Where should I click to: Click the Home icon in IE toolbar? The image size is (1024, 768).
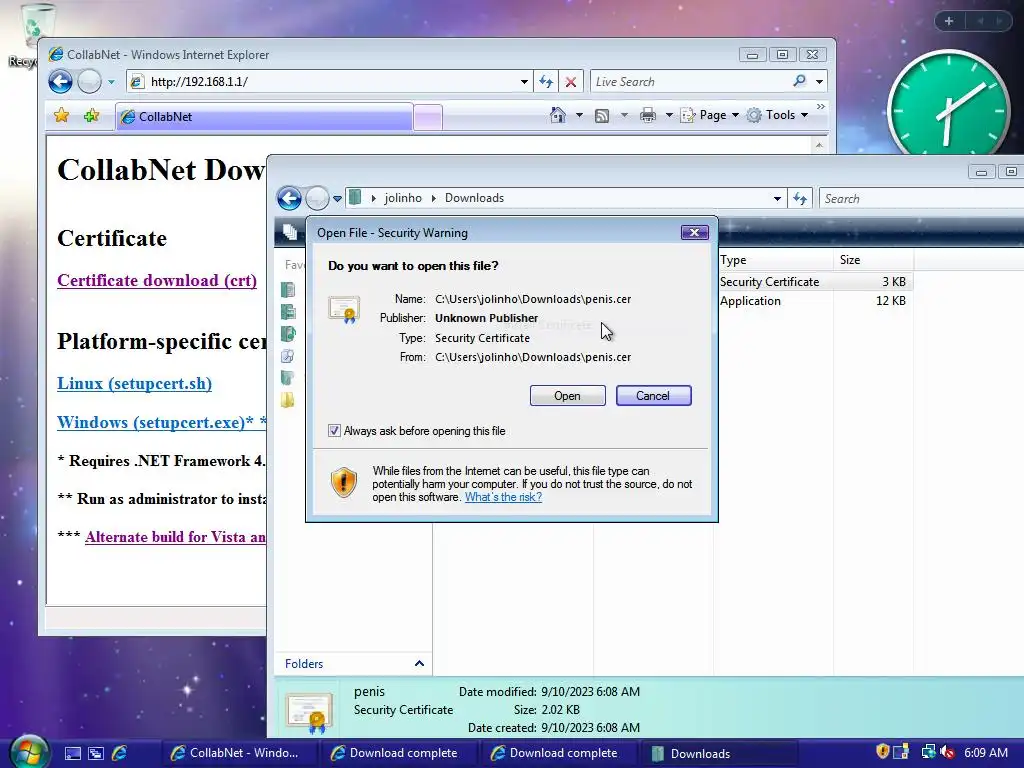pyautogui.click(x=558, y=115)
